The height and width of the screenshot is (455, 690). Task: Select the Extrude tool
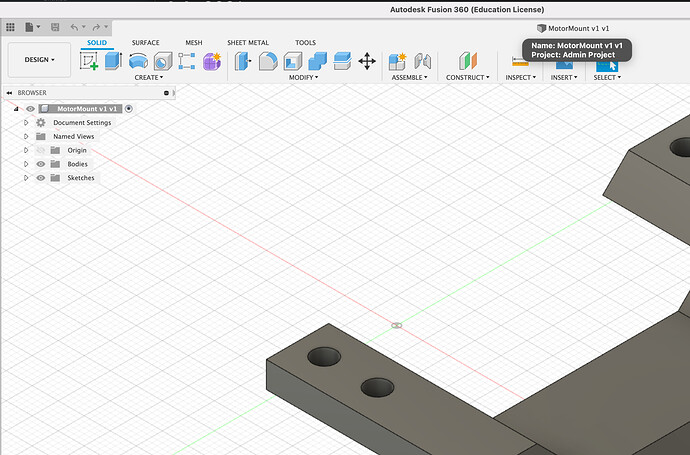pos(113,61)
